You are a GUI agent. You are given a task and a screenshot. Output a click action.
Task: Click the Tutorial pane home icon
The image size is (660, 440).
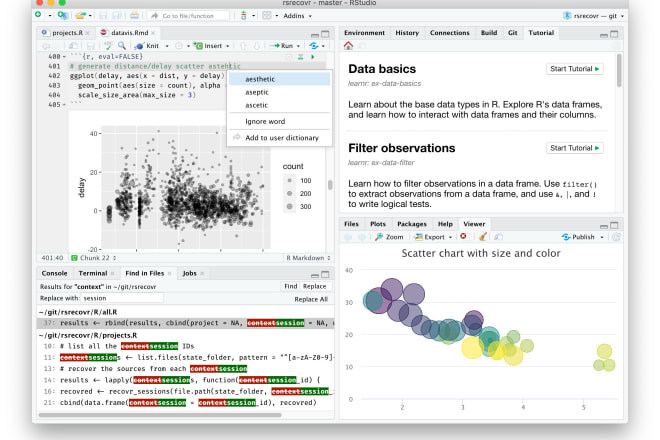point(348,45)
